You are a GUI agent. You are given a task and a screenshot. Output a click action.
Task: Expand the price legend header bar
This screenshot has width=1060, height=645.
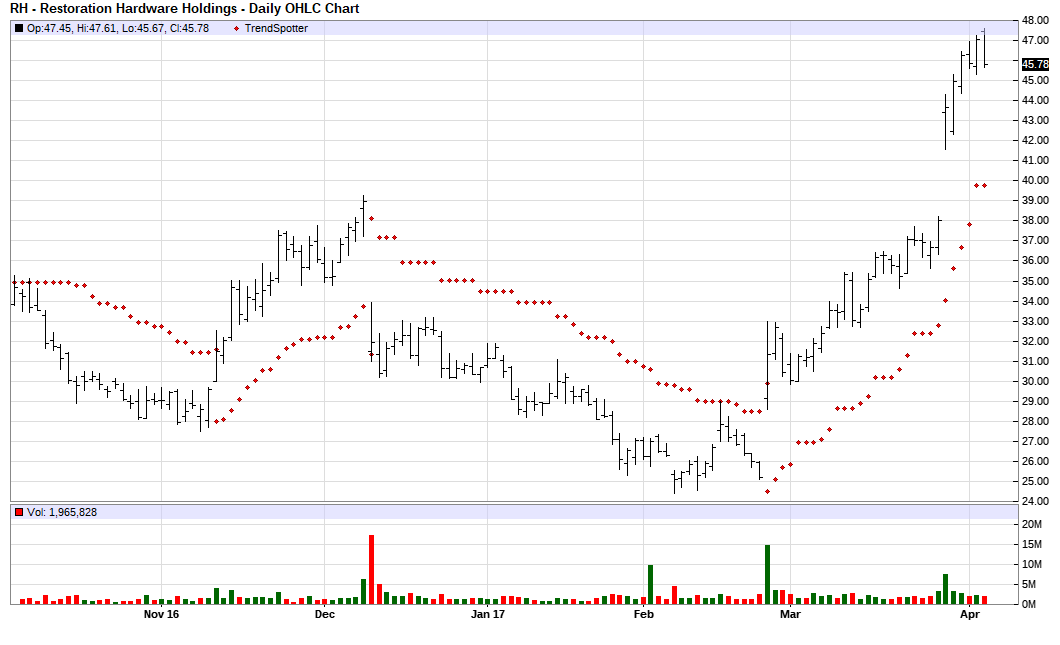(x=500, y=28)
